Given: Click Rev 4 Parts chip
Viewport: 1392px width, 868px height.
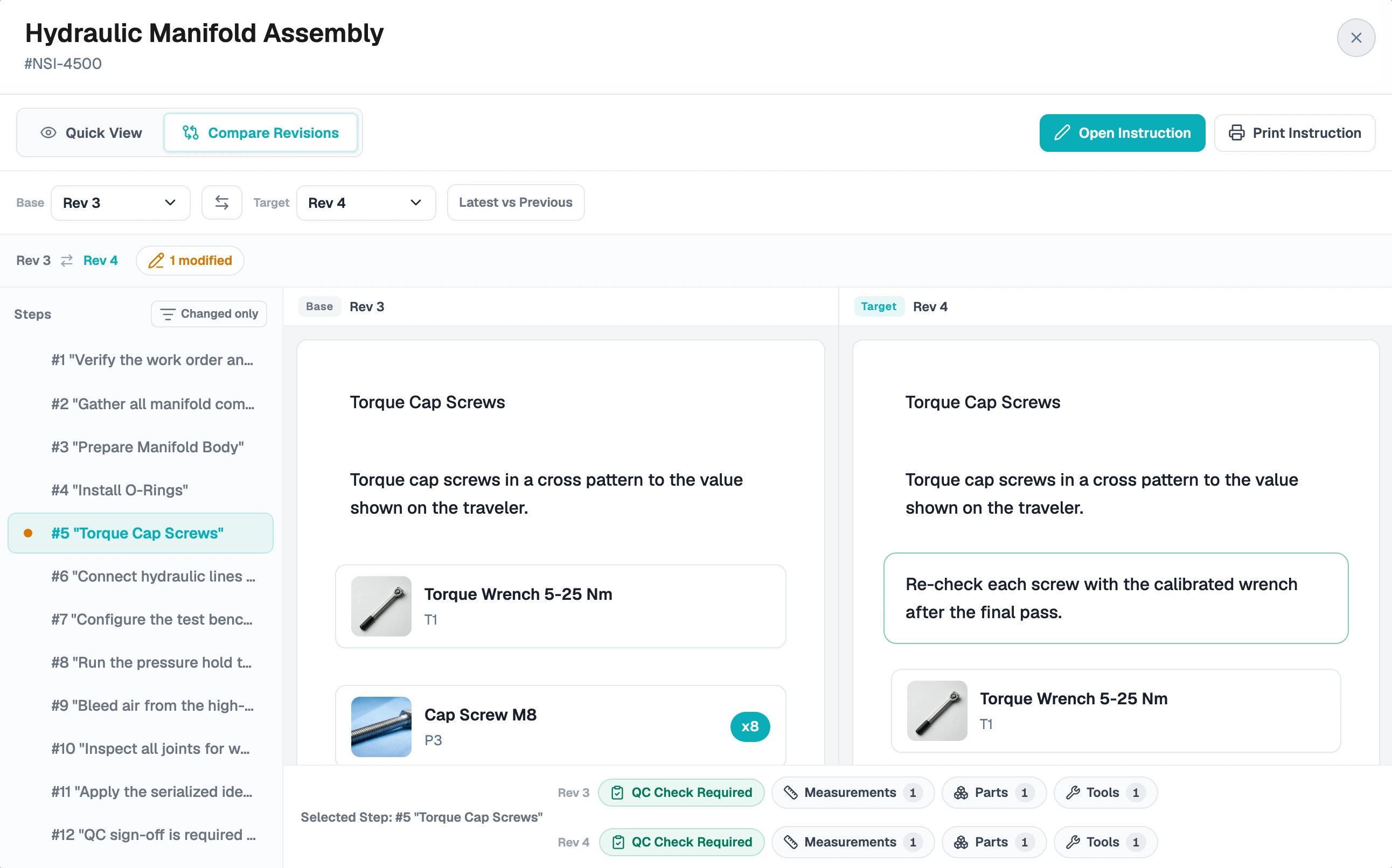Looking at the screenshot, I should [994, 842].
